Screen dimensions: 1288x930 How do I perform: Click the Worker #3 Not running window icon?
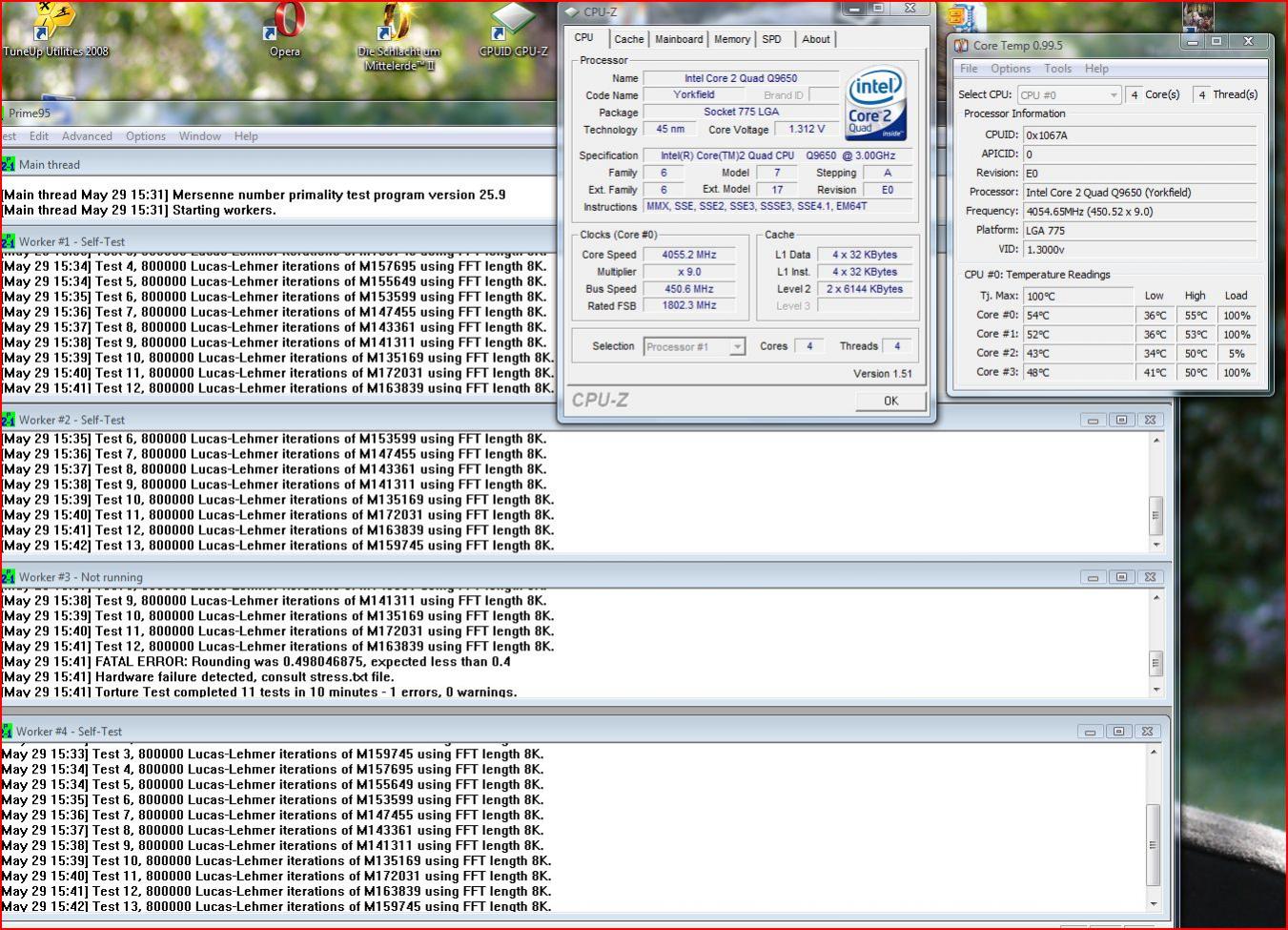click(x=8, y=577)
